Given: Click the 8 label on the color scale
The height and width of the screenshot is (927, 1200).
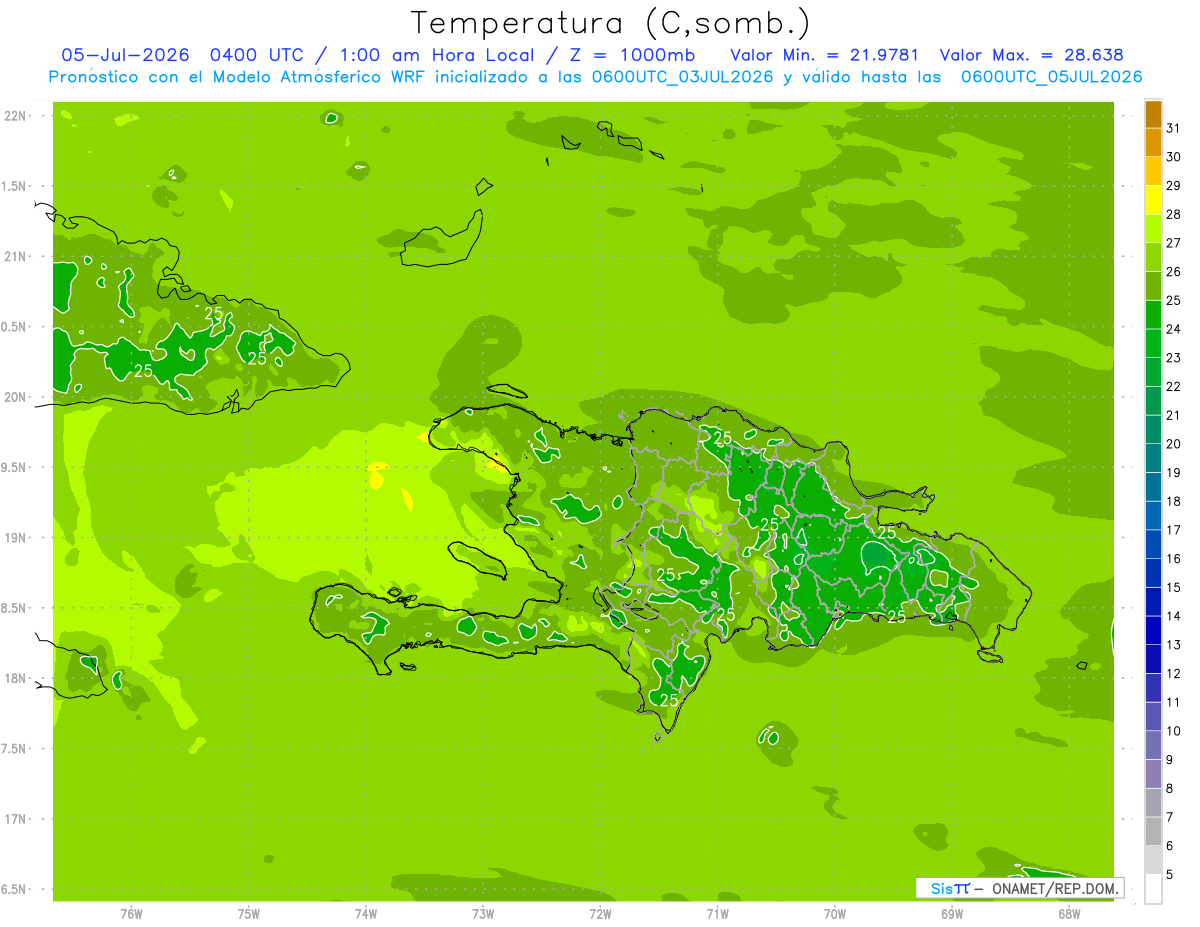Looking at the screenshot, I should coord(1170,788).
